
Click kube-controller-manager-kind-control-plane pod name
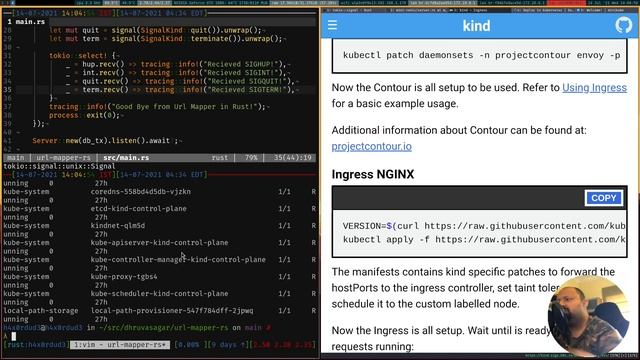point(178,260)
